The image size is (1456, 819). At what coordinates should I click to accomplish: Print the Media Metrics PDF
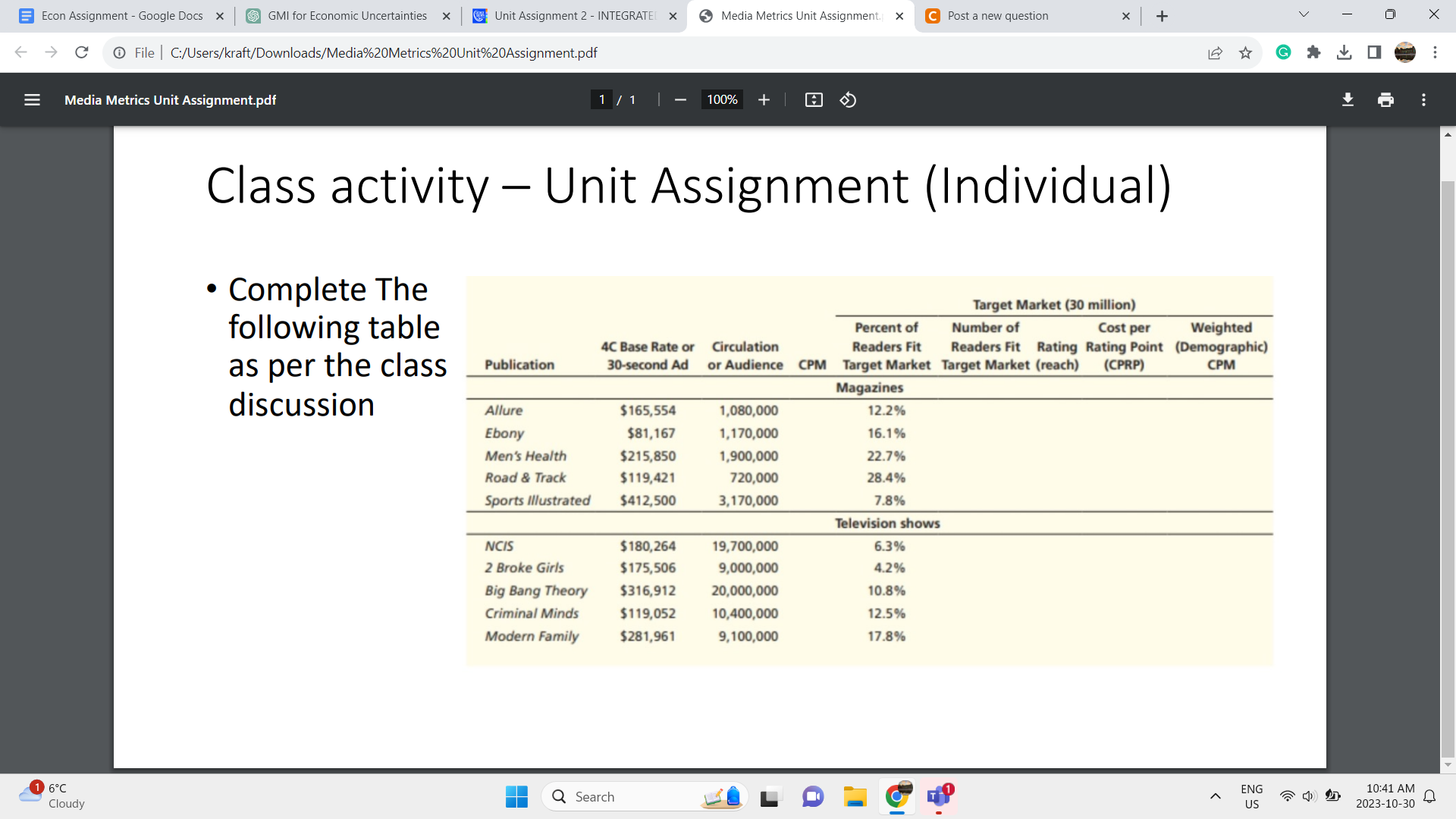1386,99
